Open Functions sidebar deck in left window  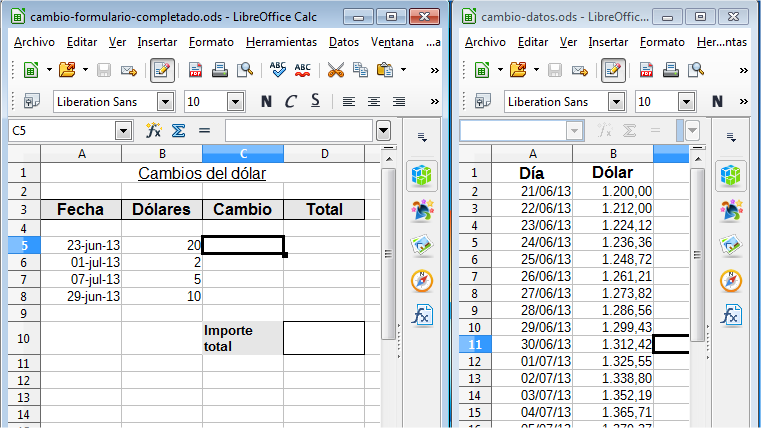pyautogui.click(x=421, y=316)
